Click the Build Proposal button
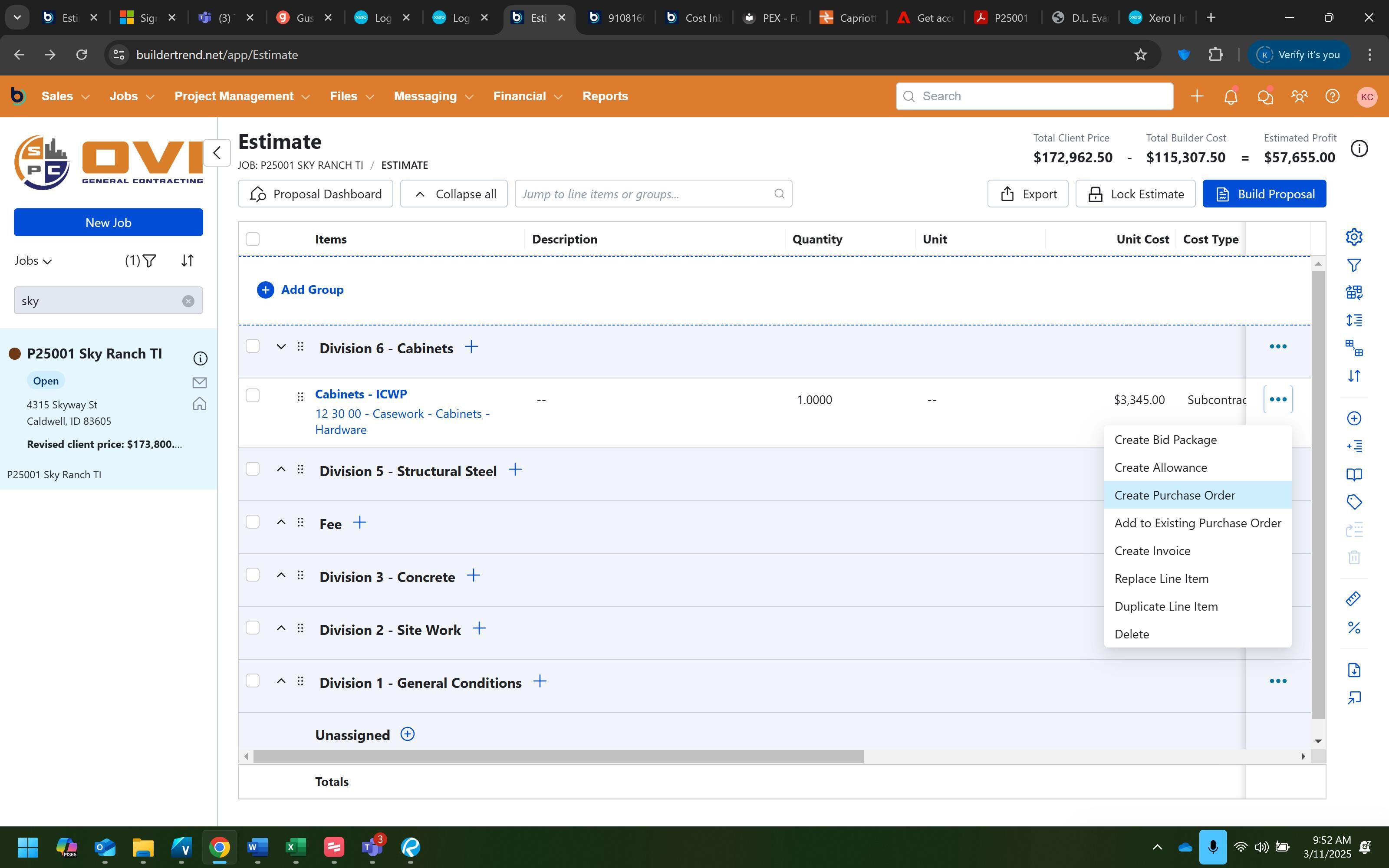Viewport: 1389px width, 868px height. 1264,194
